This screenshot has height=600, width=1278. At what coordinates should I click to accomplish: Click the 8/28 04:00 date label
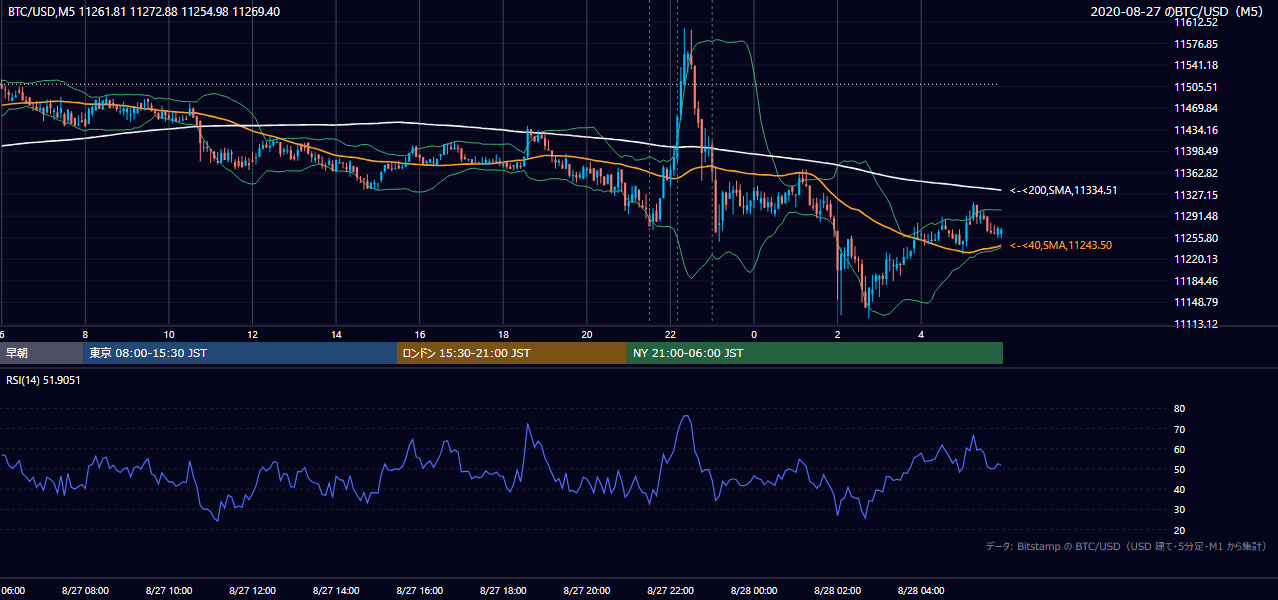(x=921, y=591)
